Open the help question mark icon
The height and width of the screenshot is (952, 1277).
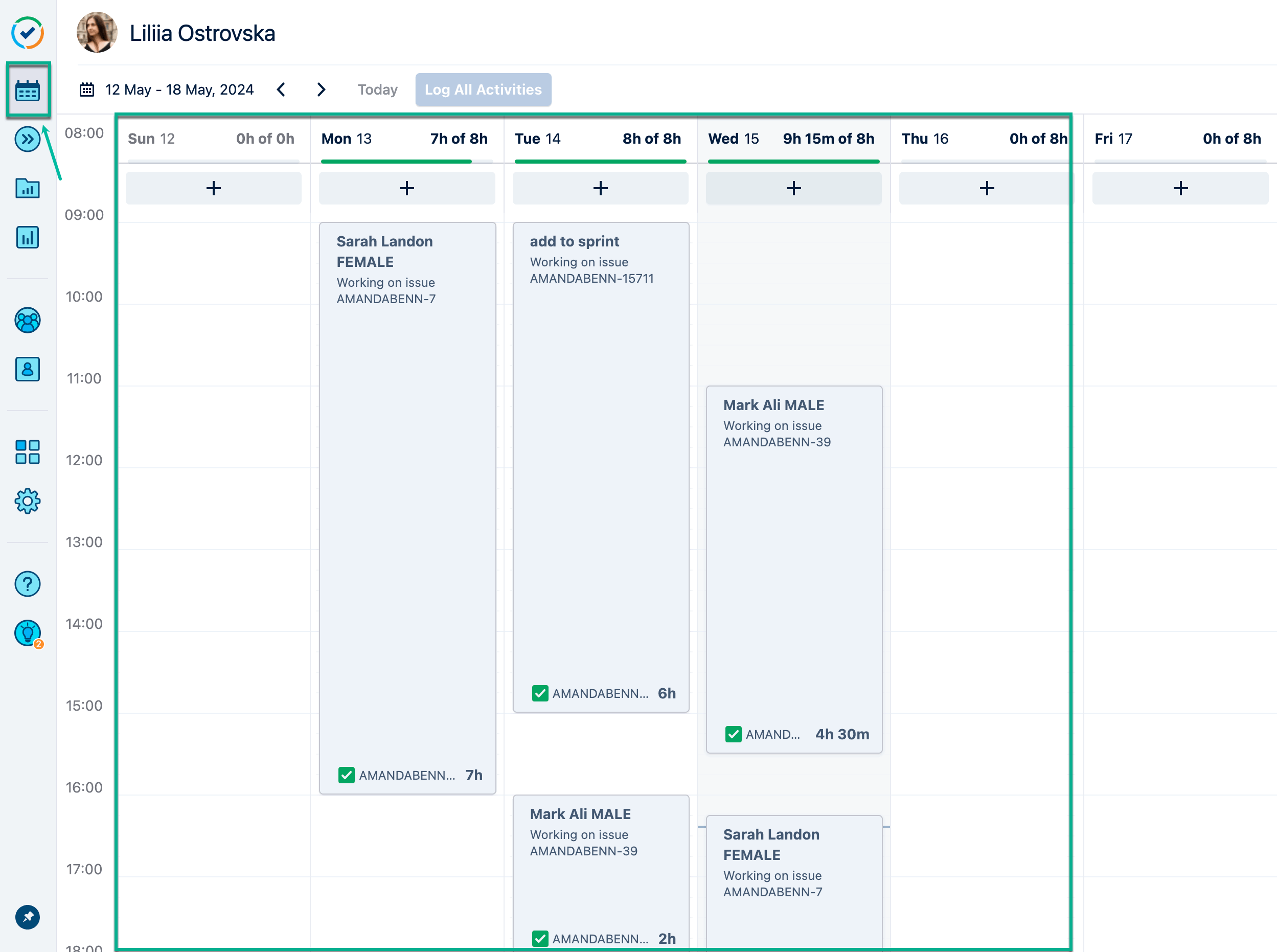(28, 584)
